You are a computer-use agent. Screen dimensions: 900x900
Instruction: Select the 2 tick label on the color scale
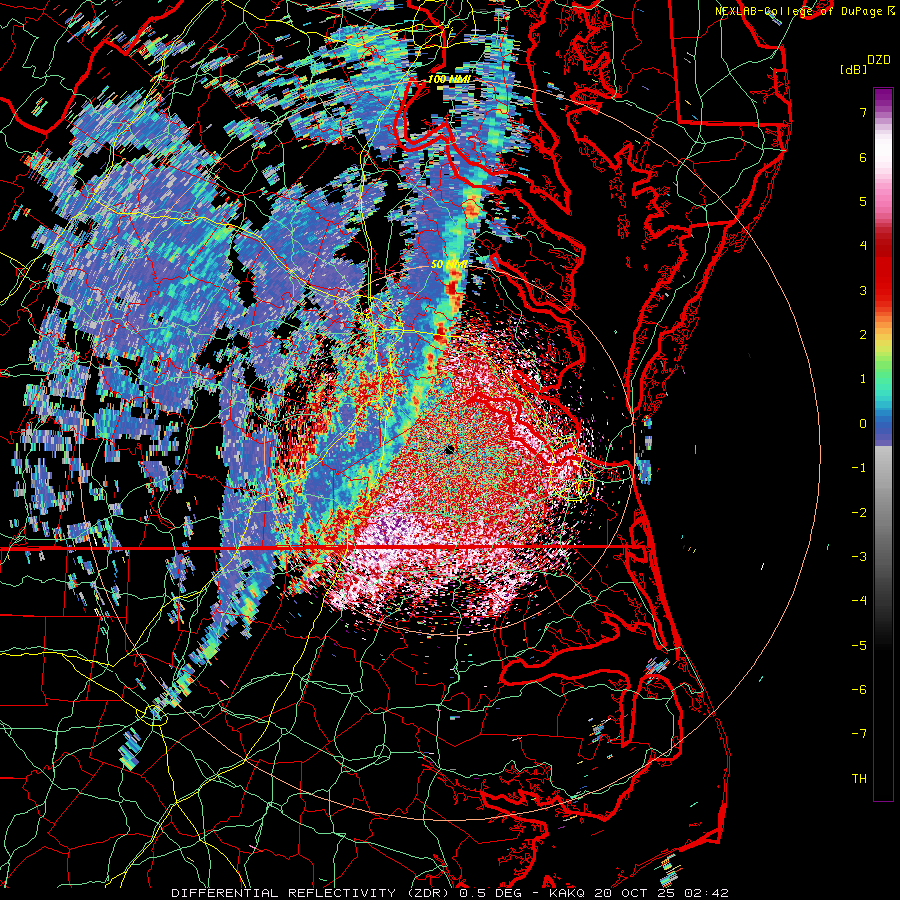(863, 335)
